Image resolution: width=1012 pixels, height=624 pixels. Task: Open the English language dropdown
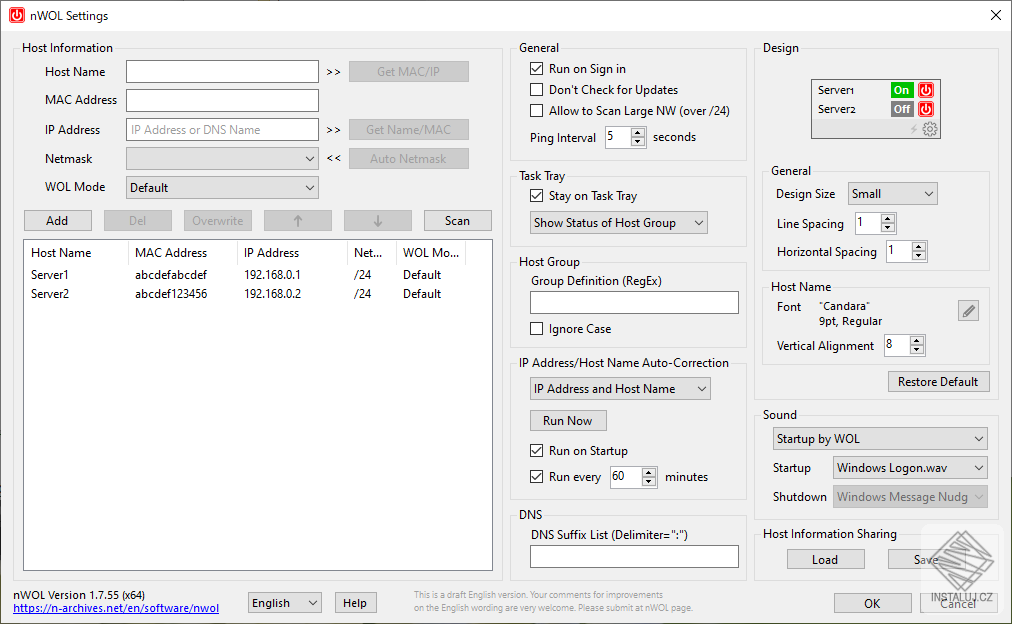285,603
